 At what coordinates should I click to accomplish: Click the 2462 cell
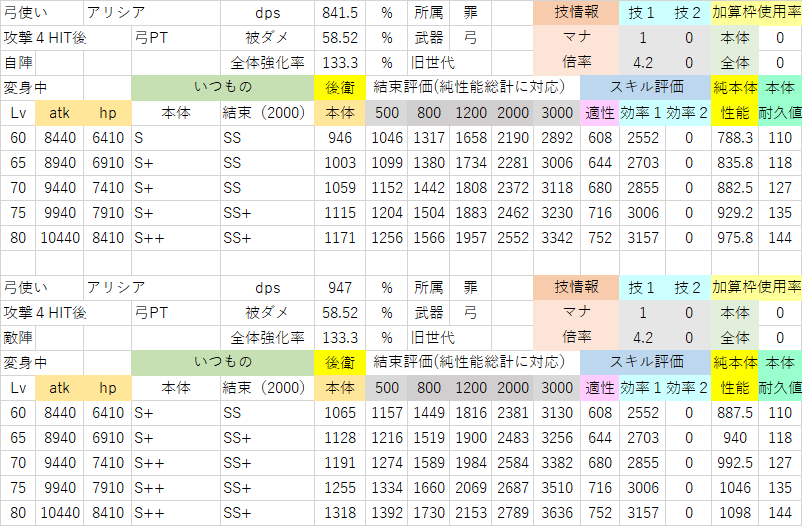513,213
